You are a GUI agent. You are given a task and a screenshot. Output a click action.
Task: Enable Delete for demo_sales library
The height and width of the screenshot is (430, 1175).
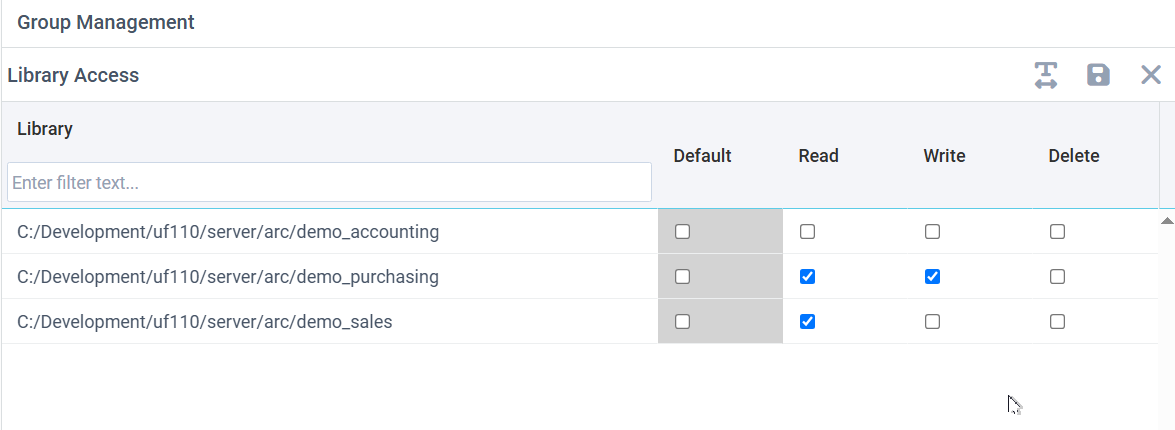click(x=1057, y=322)
